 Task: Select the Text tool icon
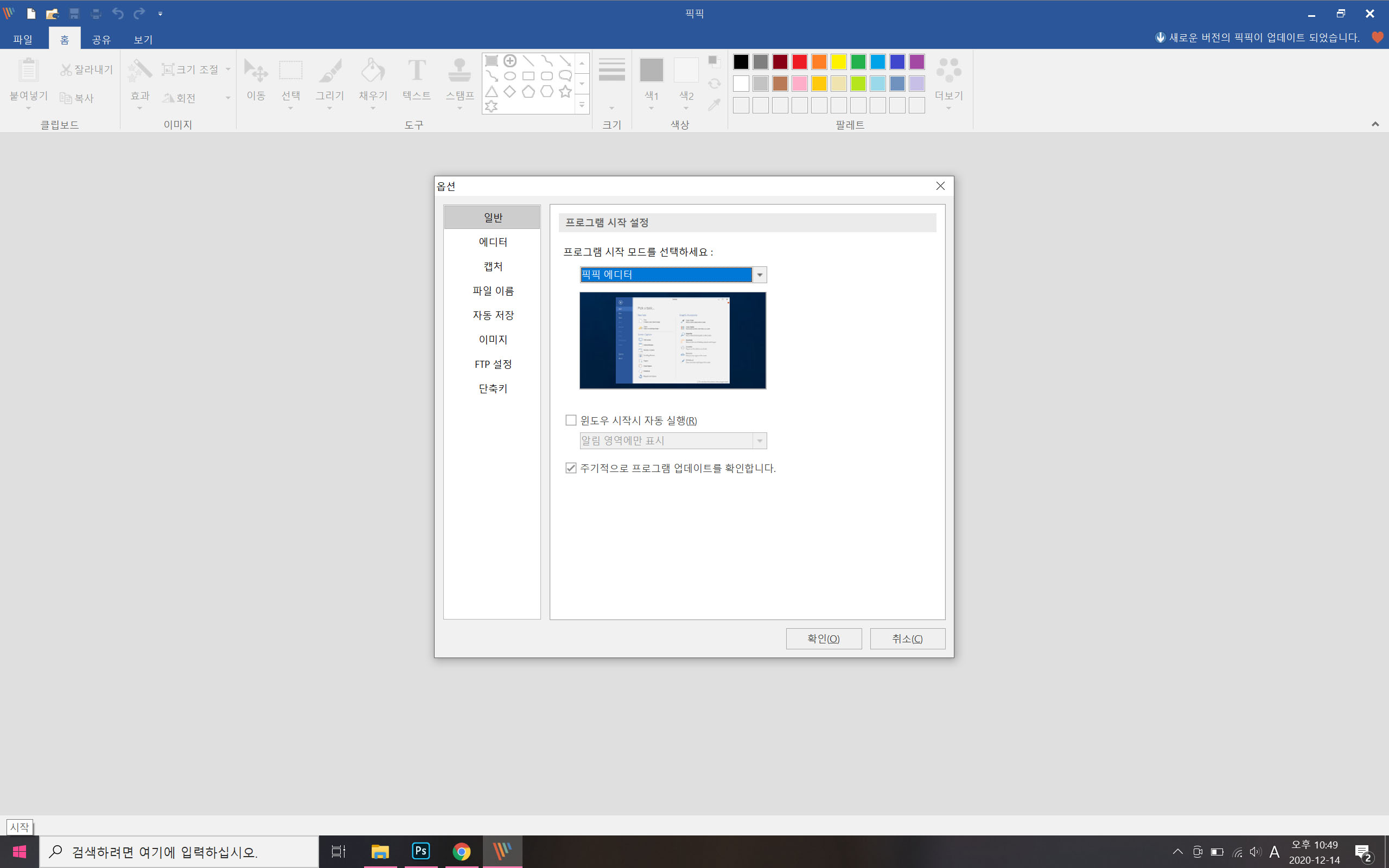tap(416, 71)
